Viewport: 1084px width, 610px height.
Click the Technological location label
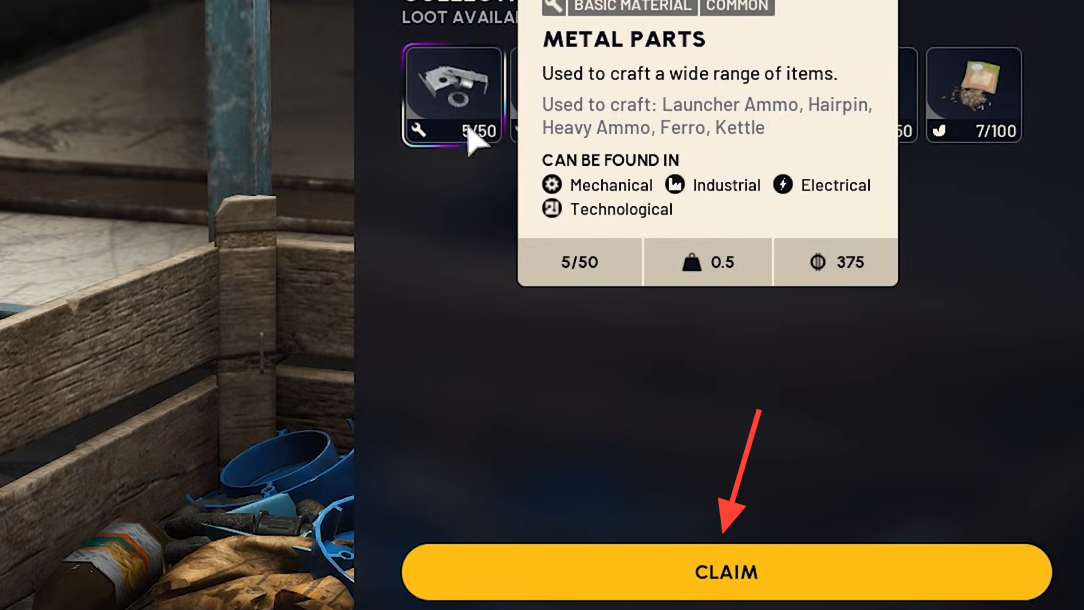pyautogui.click(x=621, y=210)
